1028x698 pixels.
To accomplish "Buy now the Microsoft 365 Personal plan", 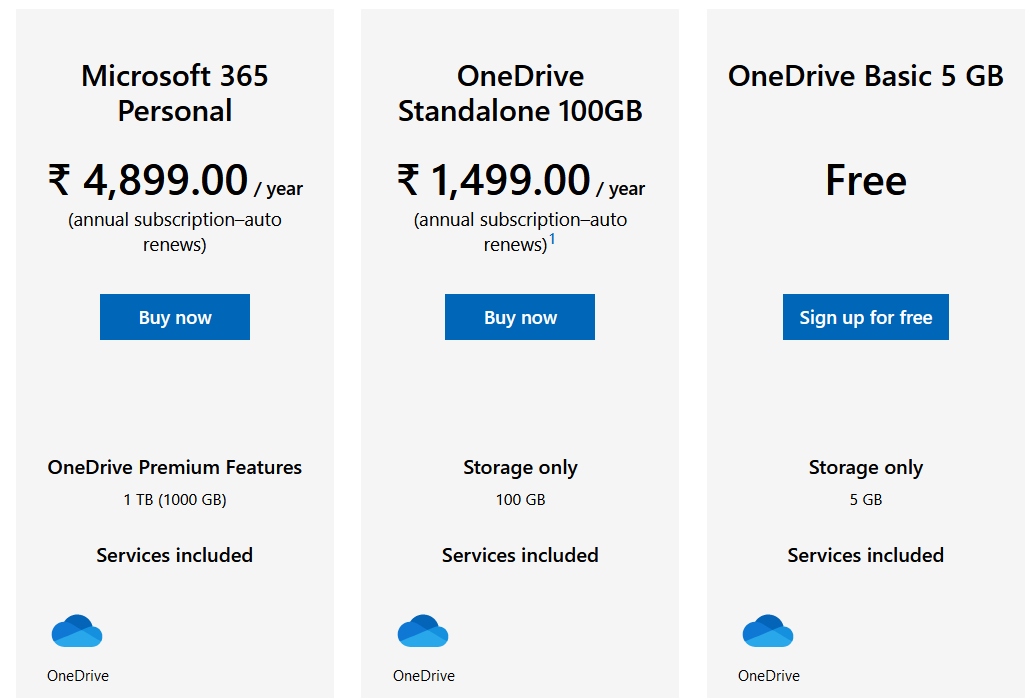I will [x=175, y=317].
